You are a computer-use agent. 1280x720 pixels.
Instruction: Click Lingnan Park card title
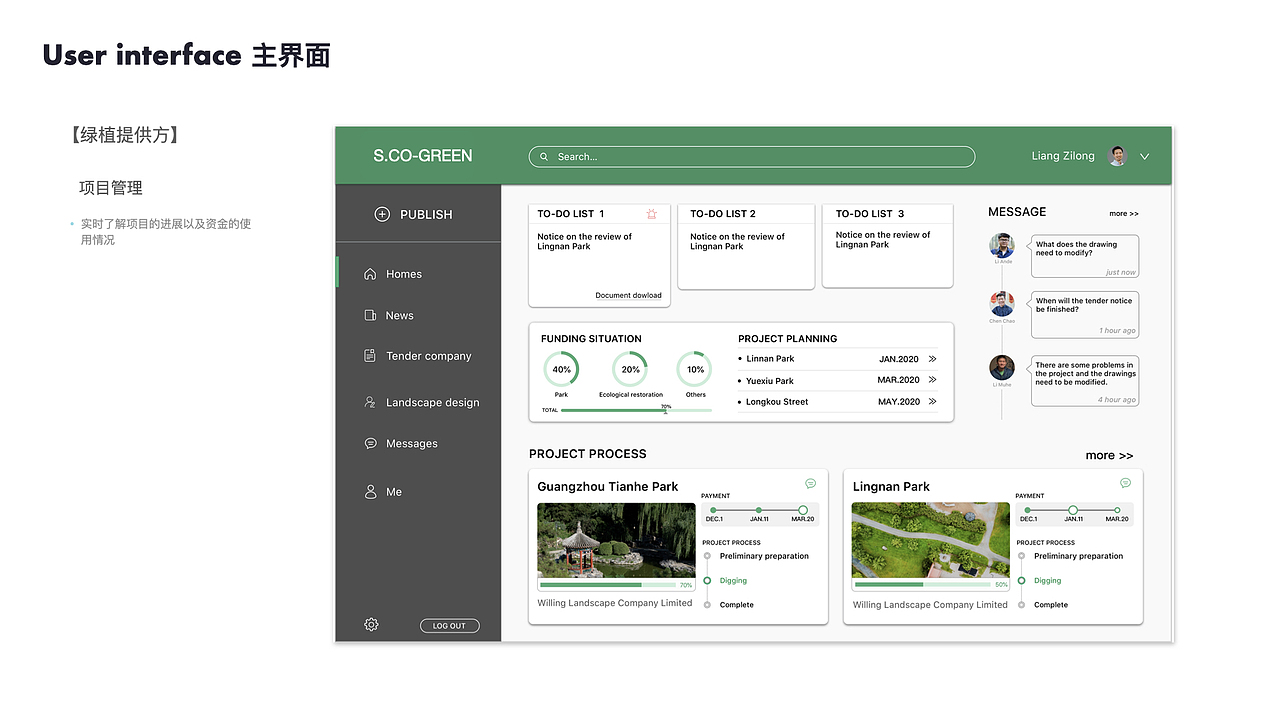891,487
